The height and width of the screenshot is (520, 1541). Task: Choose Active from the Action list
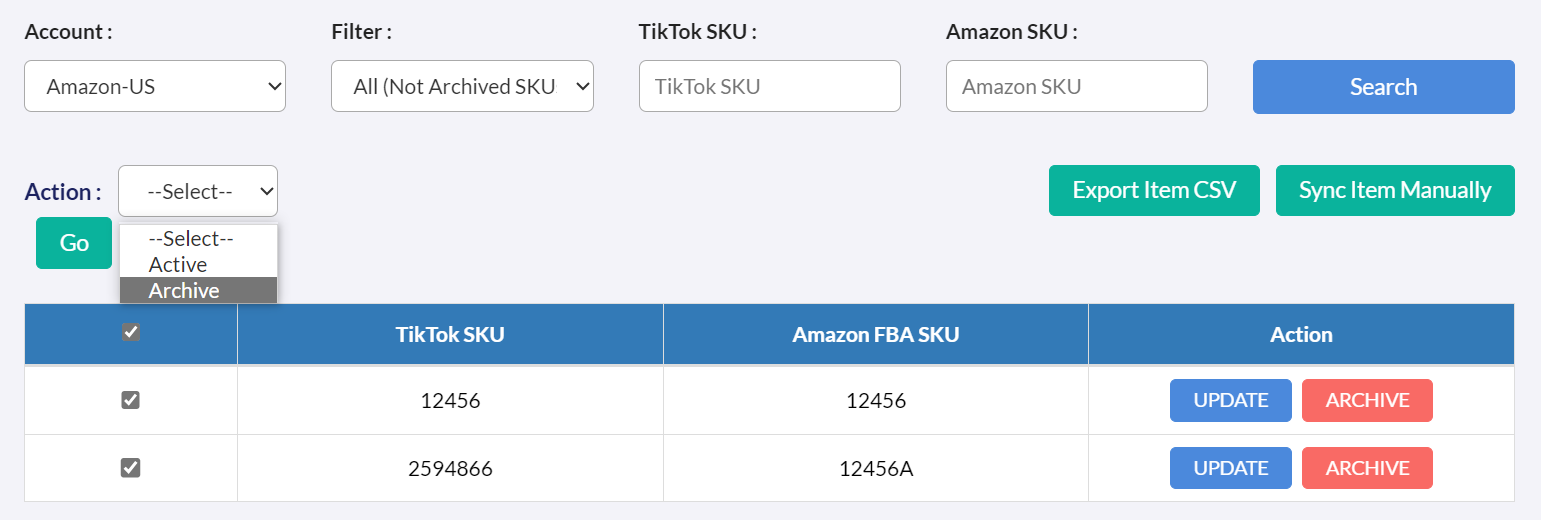(178, 265)
